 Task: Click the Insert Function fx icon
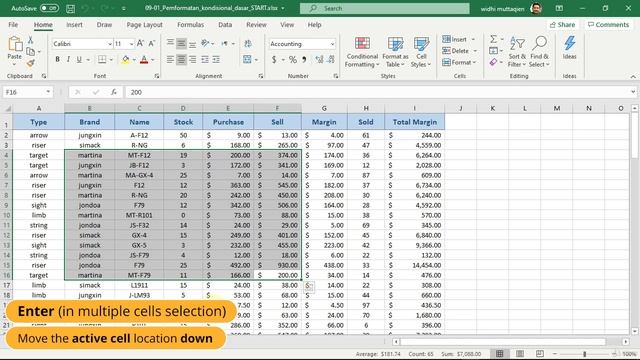click(x=114, y=92)
